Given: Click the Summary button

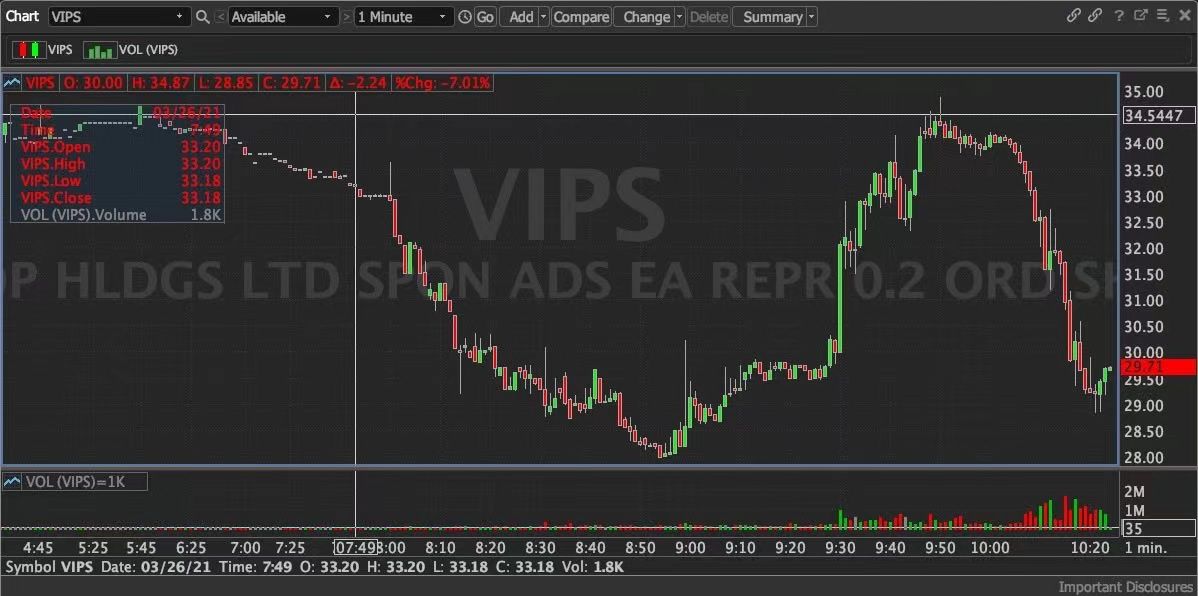Looking at the screenshot, I should tap(770, 17).
